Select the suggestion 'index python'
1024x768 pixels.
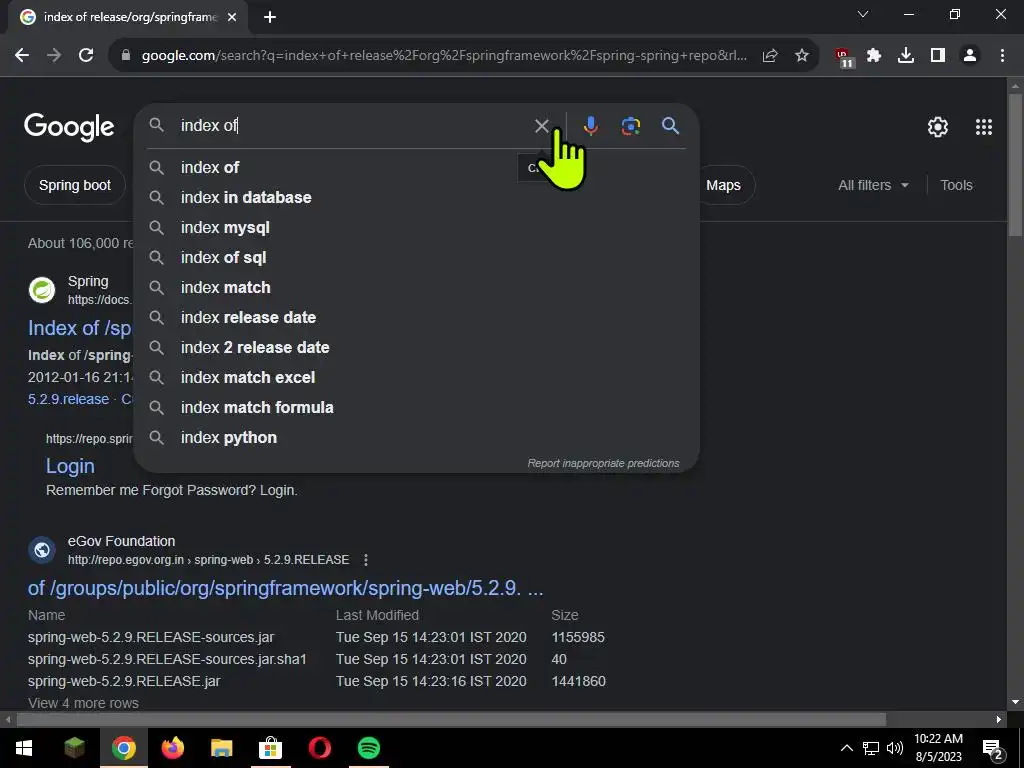point(416,438)
